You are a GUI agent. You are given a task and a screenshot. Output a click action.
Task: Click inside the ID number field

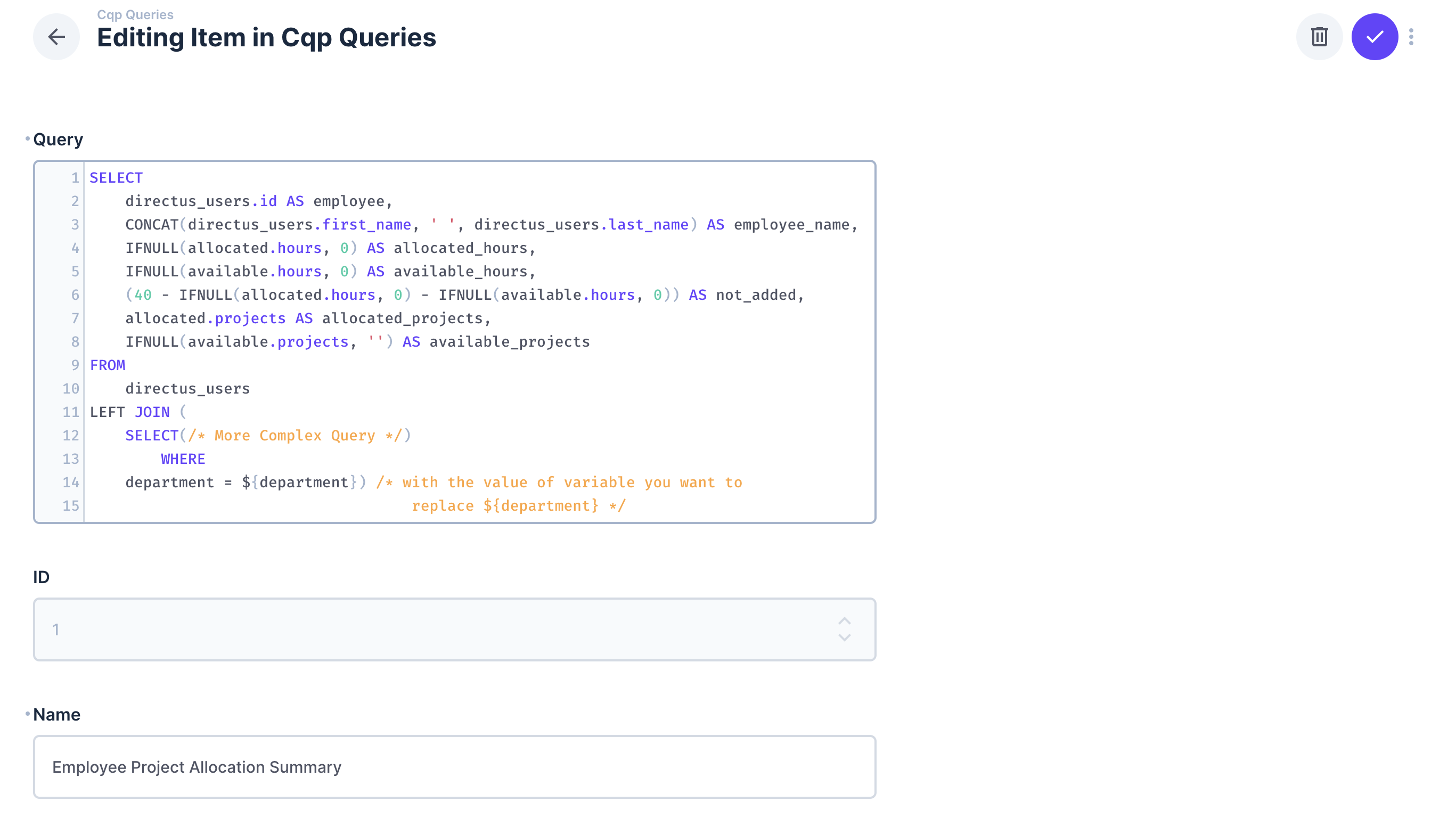(x=430, y=629)
